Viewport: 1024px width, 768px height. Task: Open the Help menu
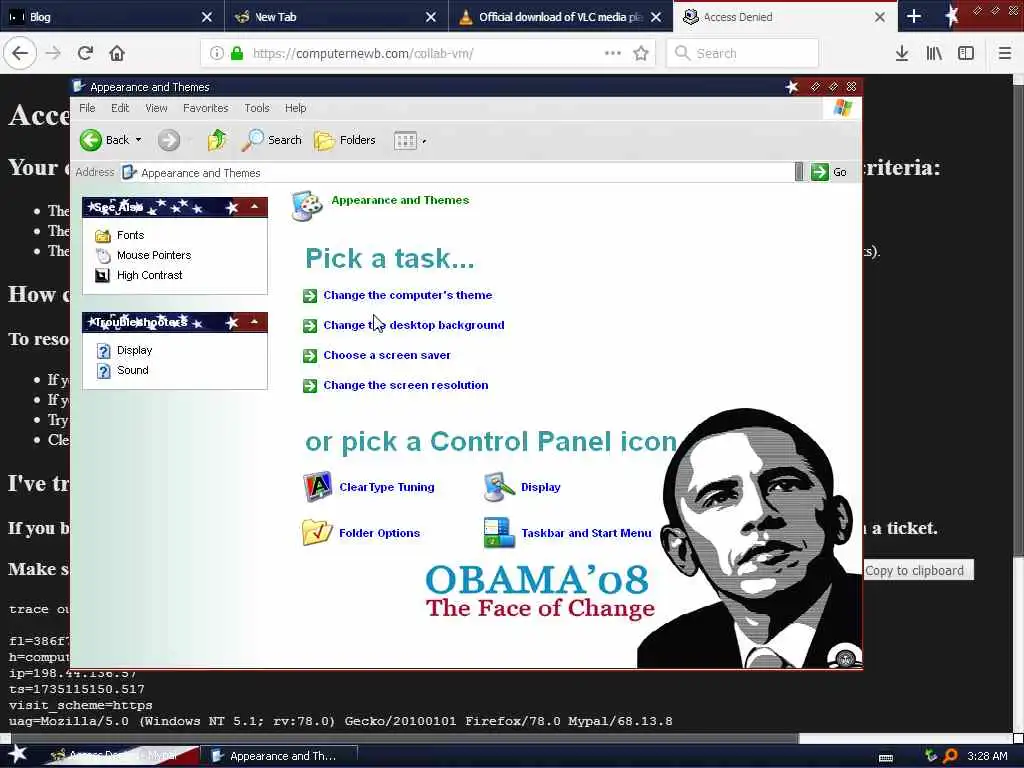[x=295, y=108]
